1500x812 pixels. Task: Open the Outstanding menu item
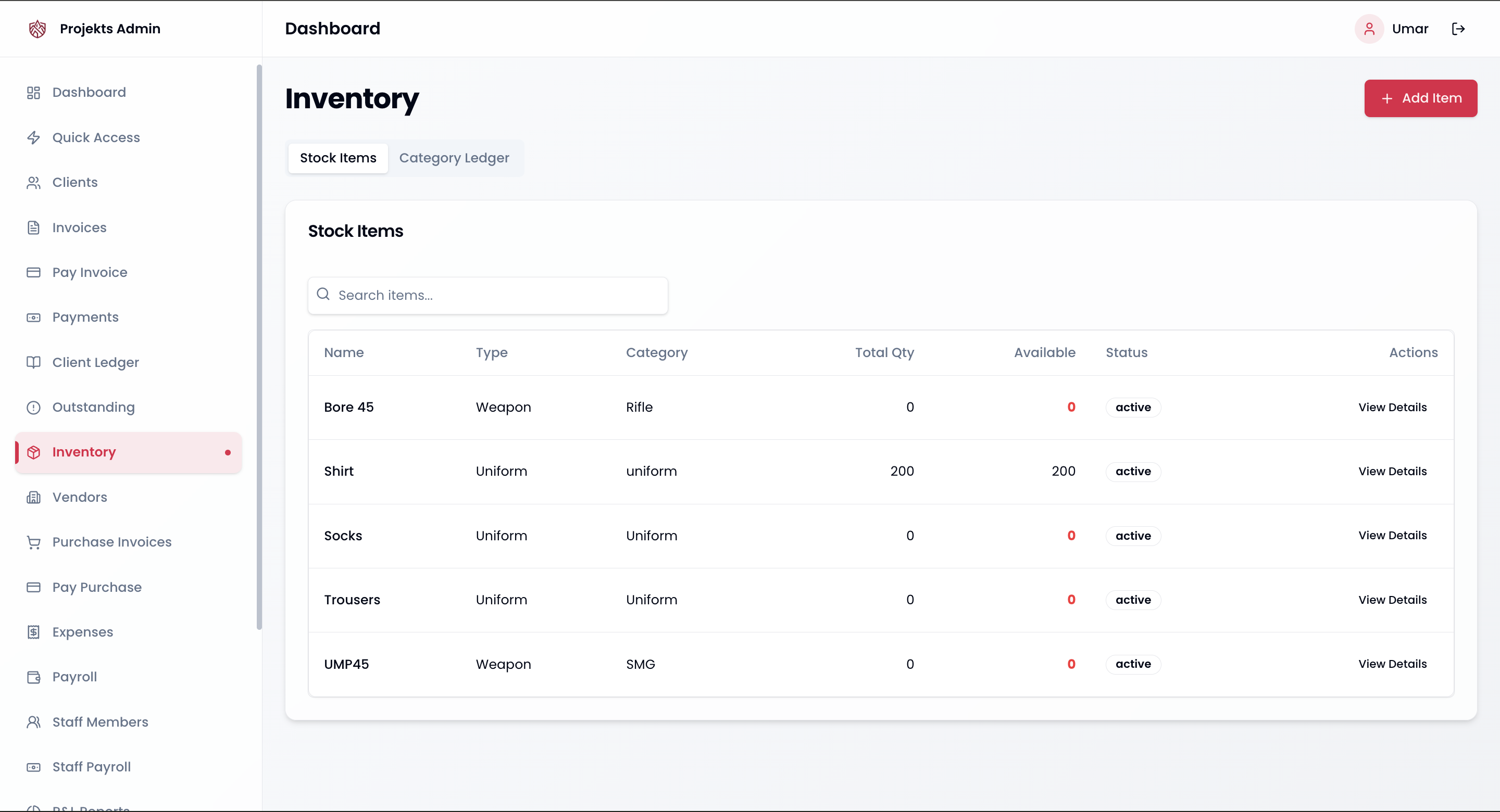click(x=128, y=408)
